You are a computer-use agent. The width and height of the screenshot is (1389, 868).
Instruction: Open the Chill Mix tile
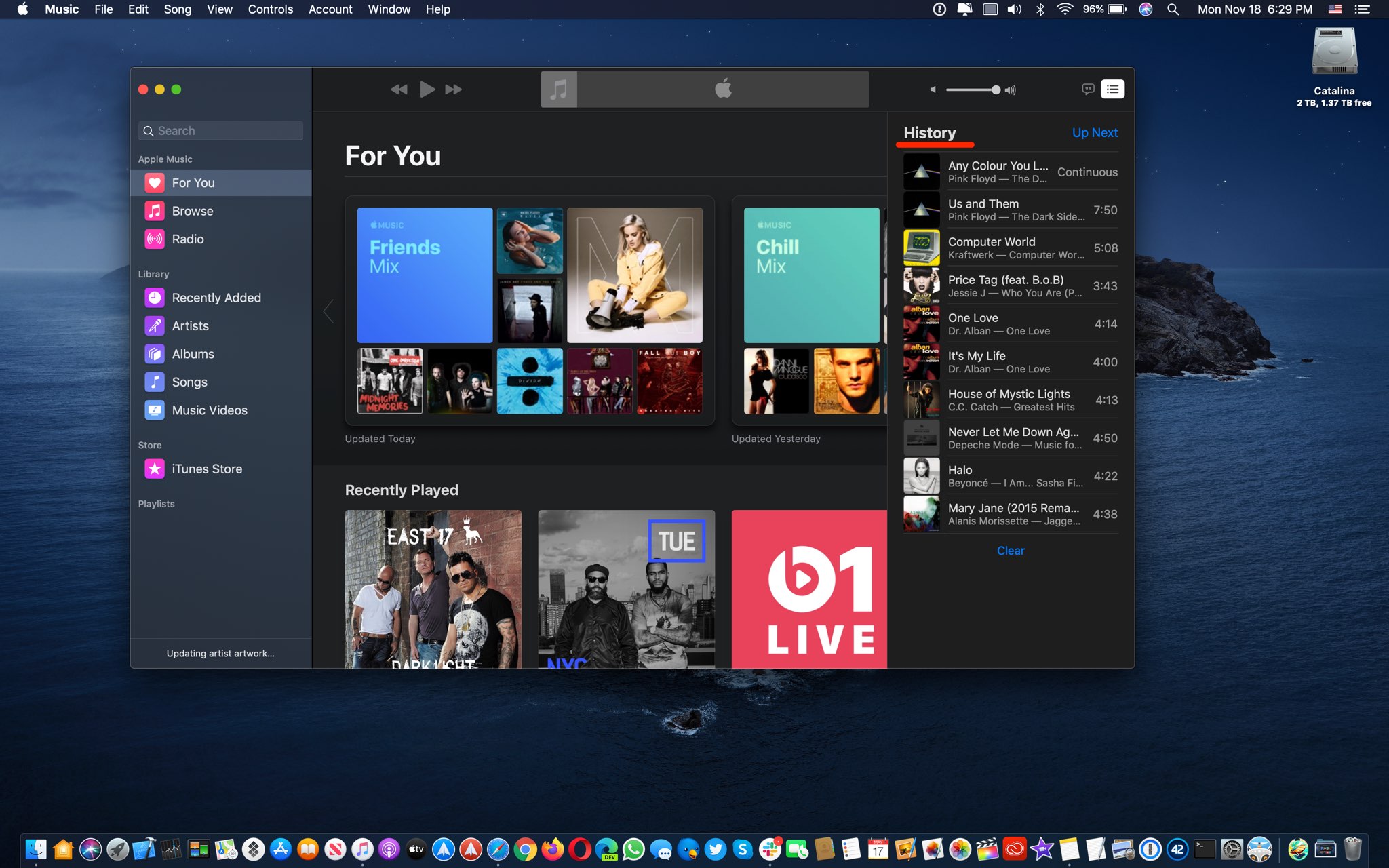coord(811,275)
